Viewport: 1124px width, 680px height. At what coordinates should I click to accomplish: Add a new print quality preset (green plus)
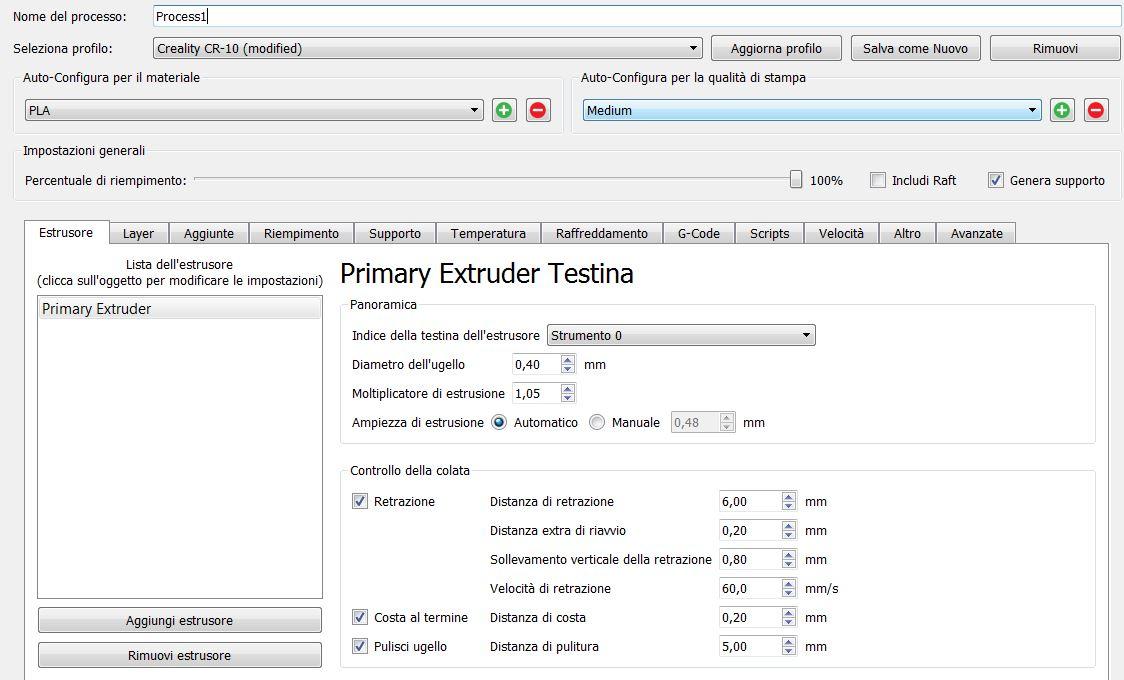point(1062,110)
